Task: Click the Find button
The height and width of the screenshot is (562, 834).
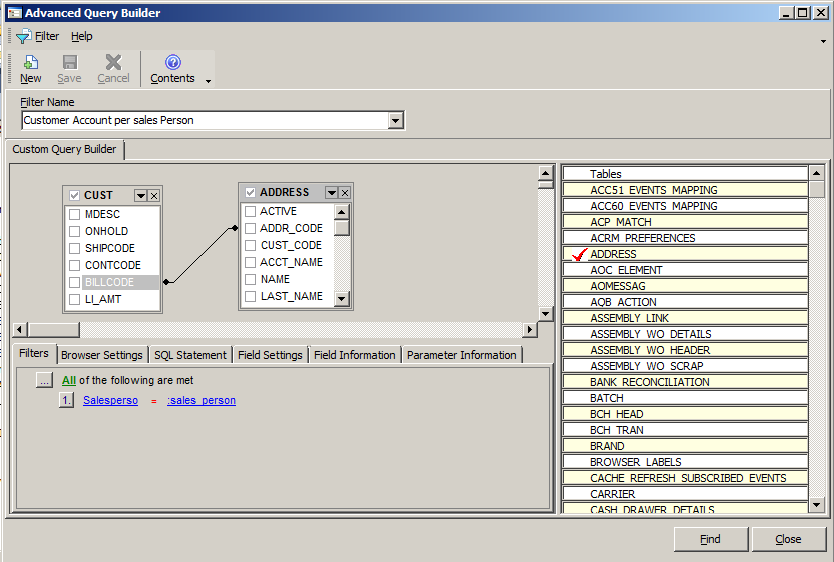Action: (x=711, y=539)
